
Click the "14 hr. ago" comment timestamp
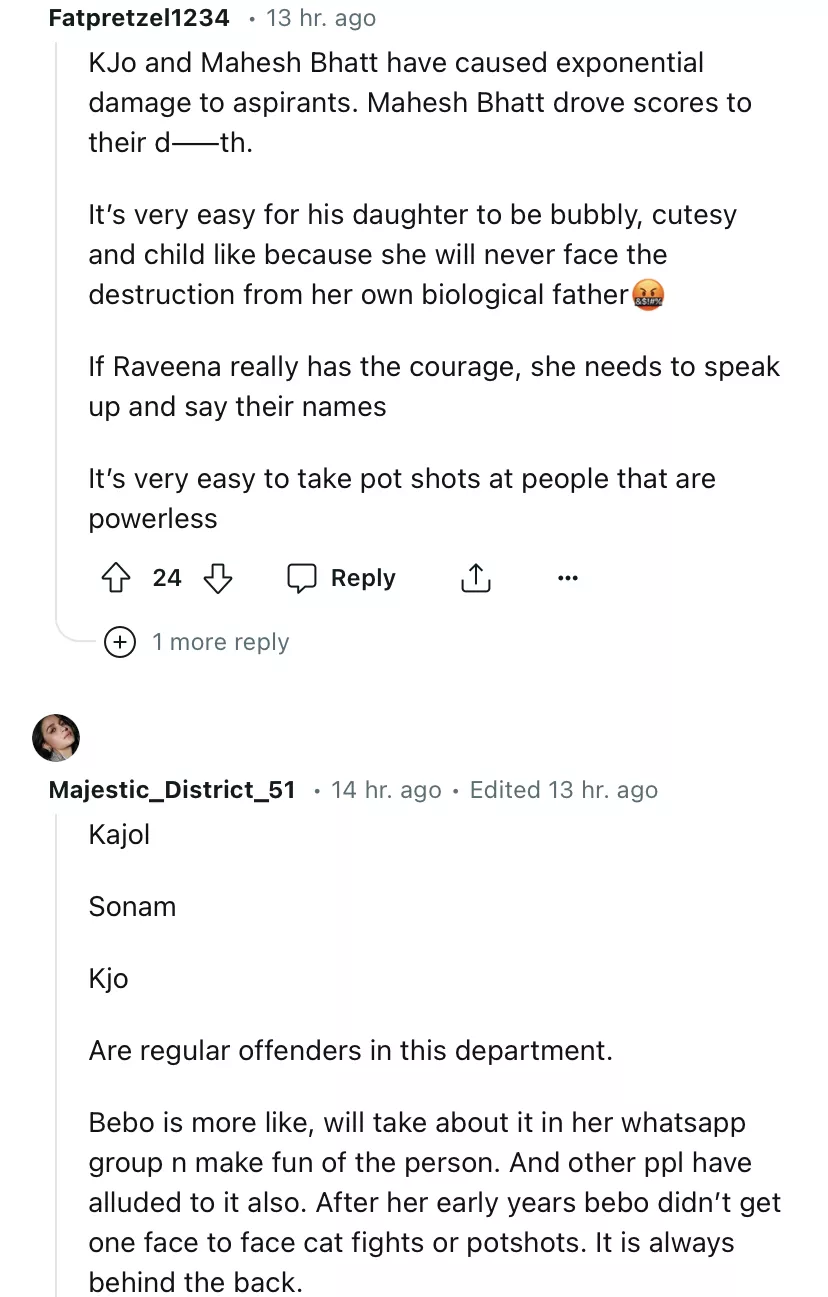(x=386, y=790)
